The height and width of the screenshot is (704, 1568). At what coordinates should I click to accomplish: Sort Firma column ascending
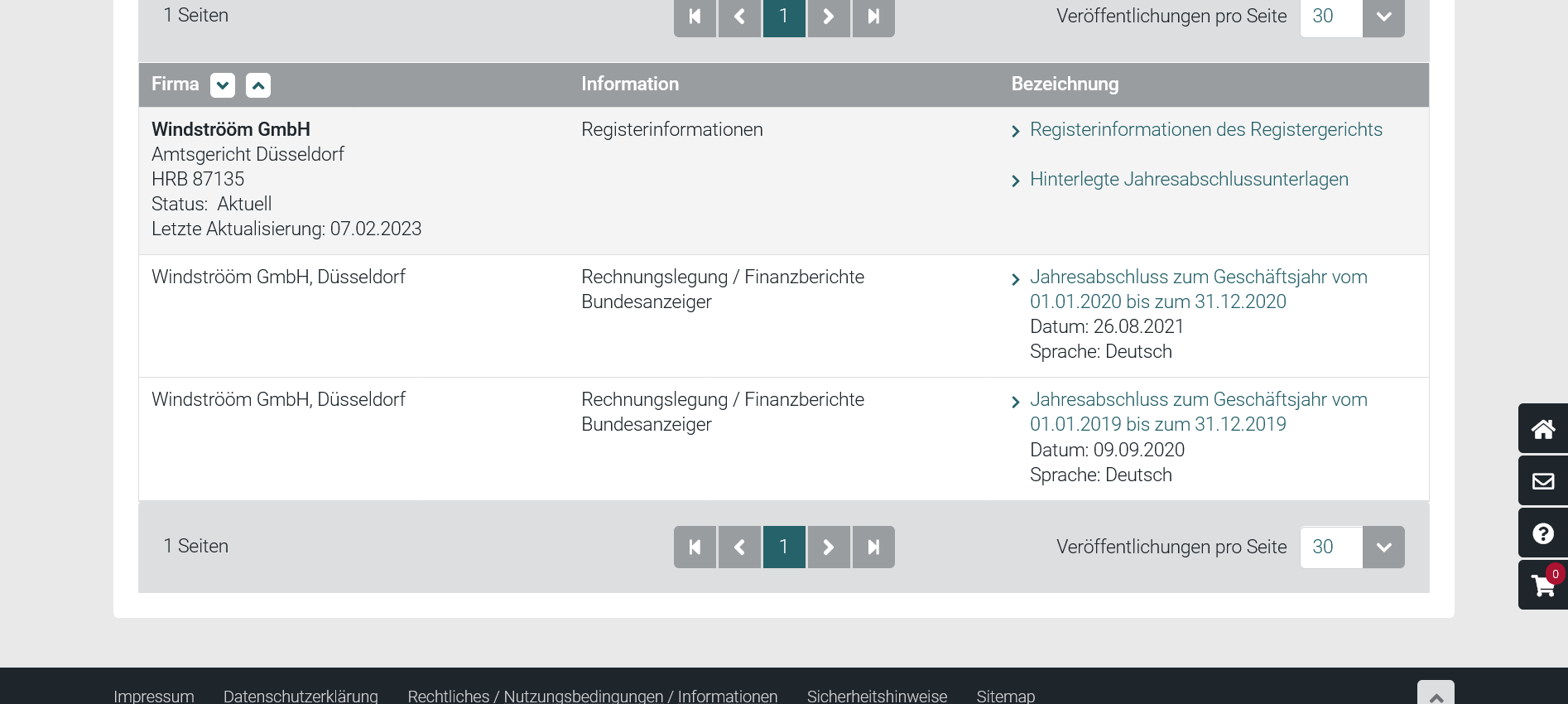[x=258, y=85]
